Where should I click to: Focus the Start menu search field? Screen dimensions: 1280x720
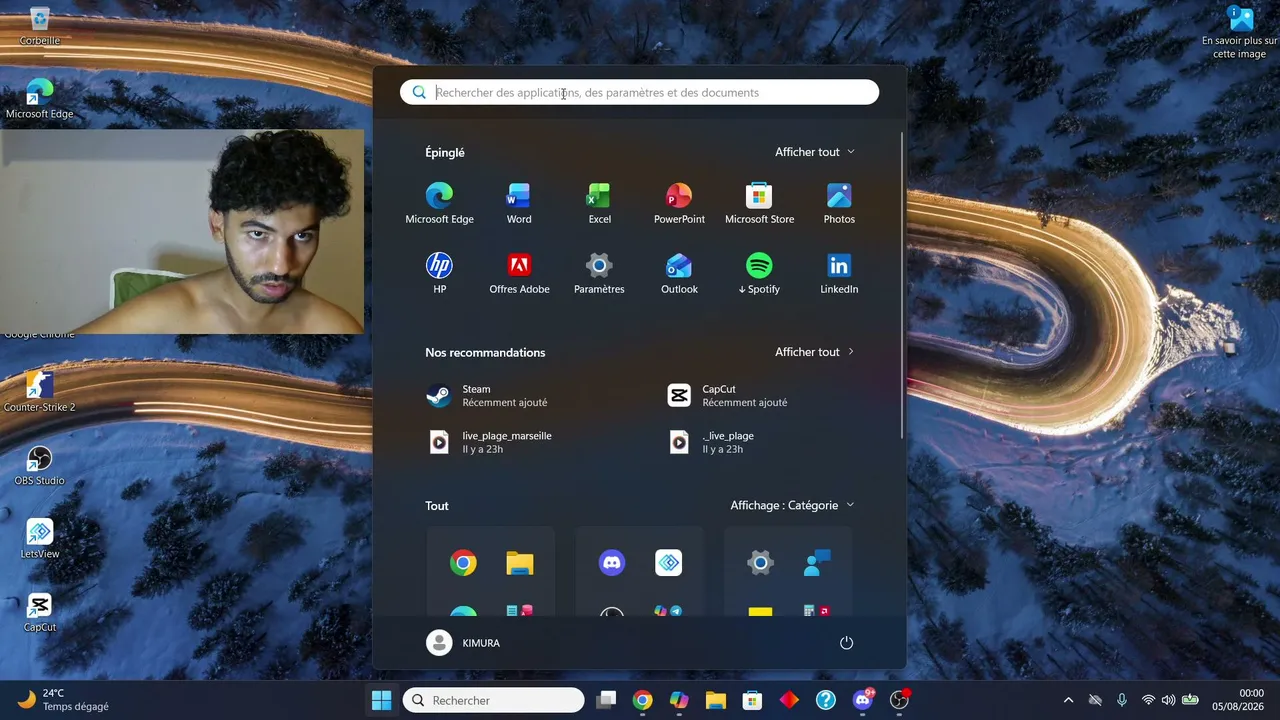pyautogui.click(x=640, y=92)
